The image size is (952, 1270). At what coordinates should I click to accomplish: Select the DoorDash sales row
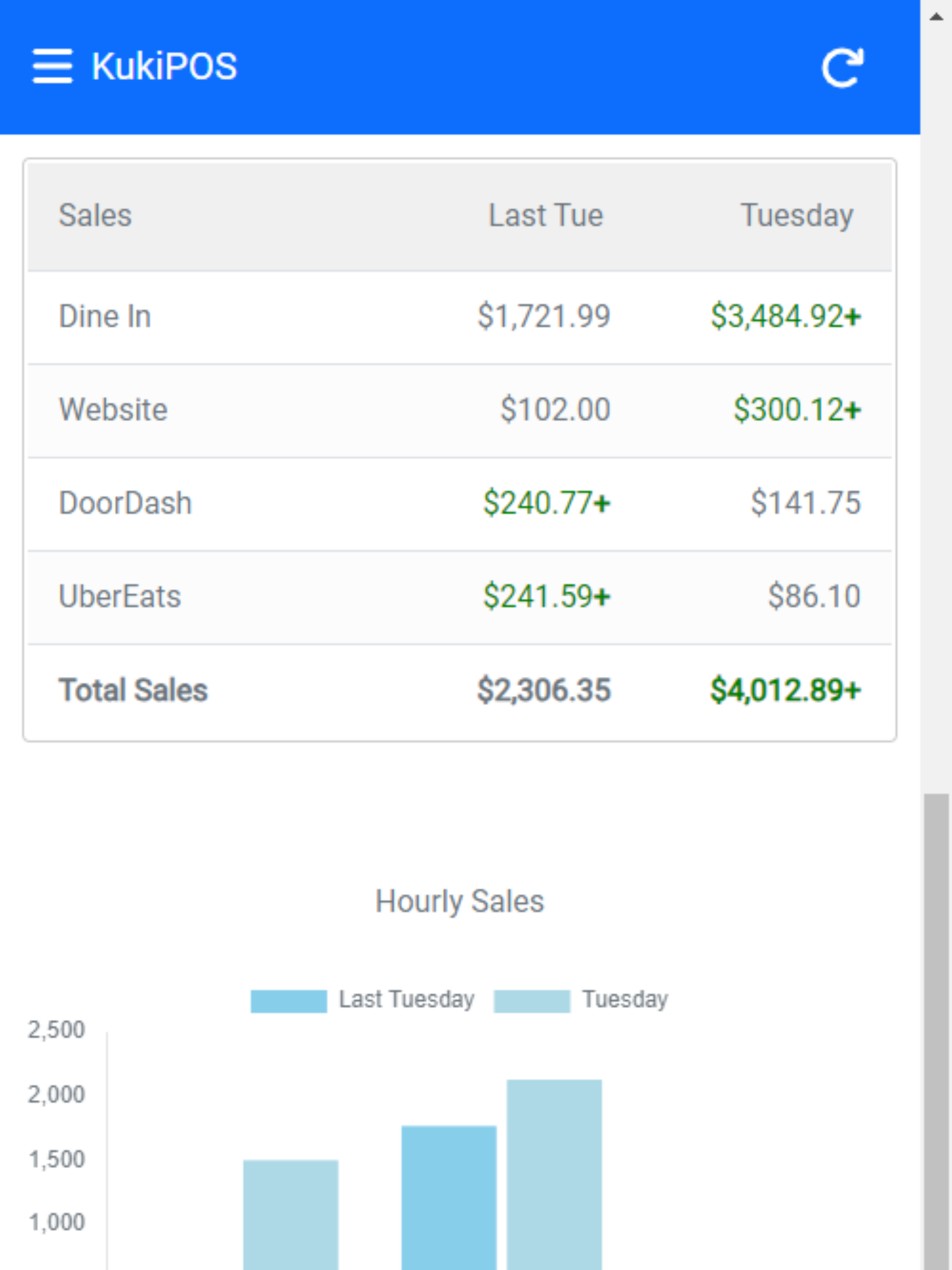pyautogui.click(x=459, y=504)
